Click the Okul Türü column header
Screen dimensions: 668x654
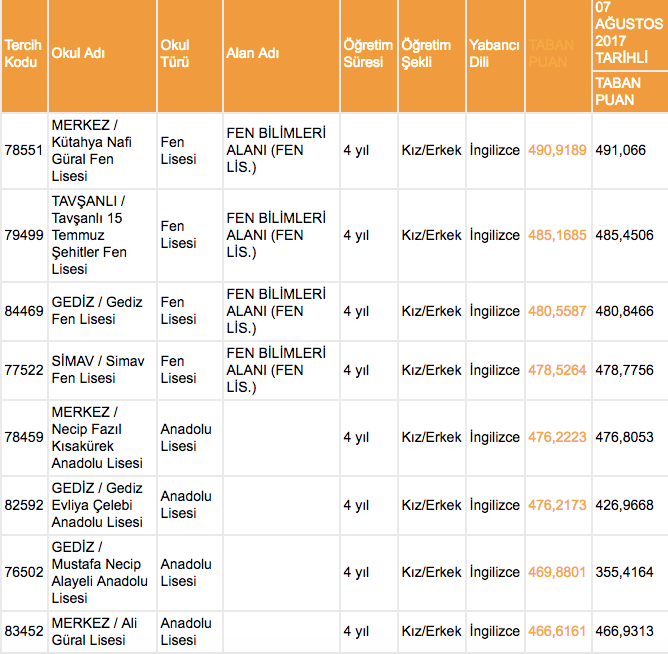[x=175, y=53]
